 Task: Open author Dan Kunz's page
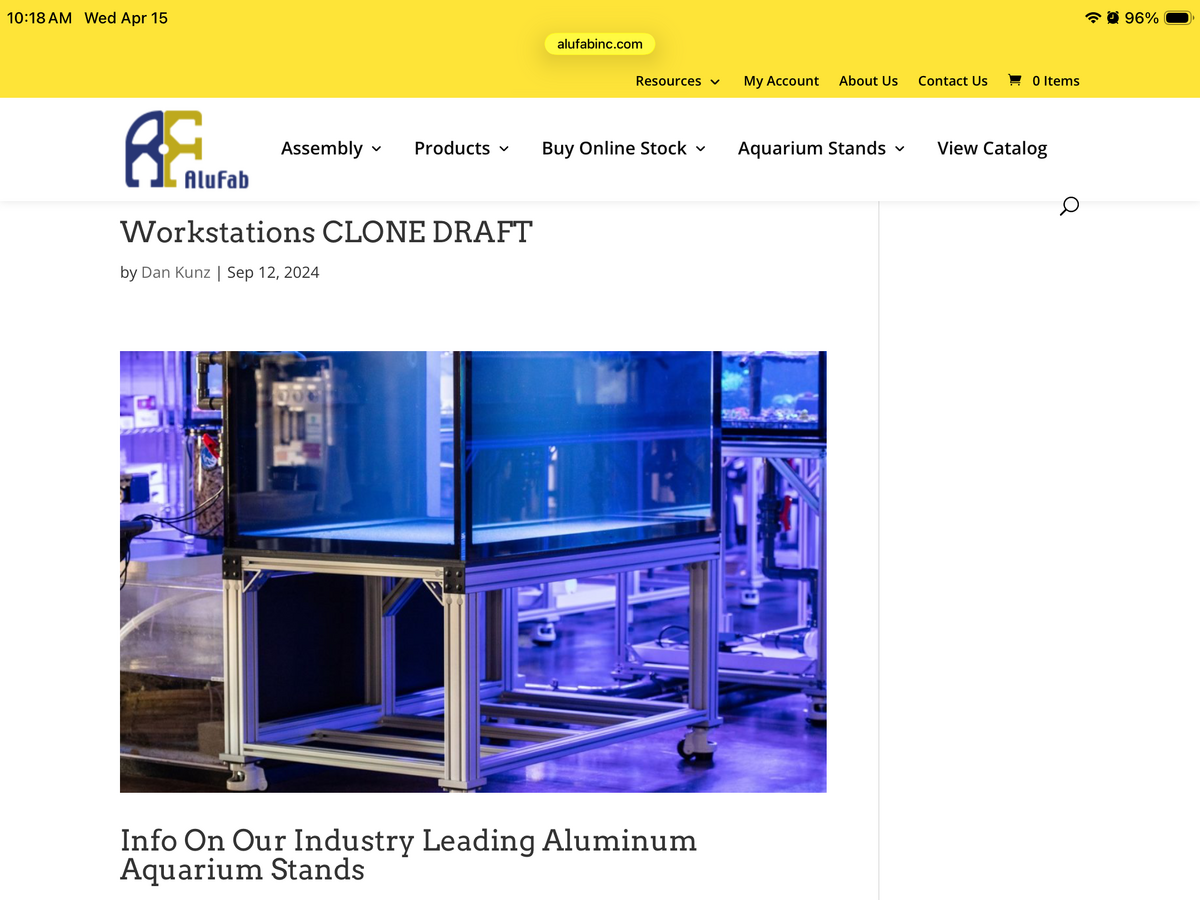176,272
